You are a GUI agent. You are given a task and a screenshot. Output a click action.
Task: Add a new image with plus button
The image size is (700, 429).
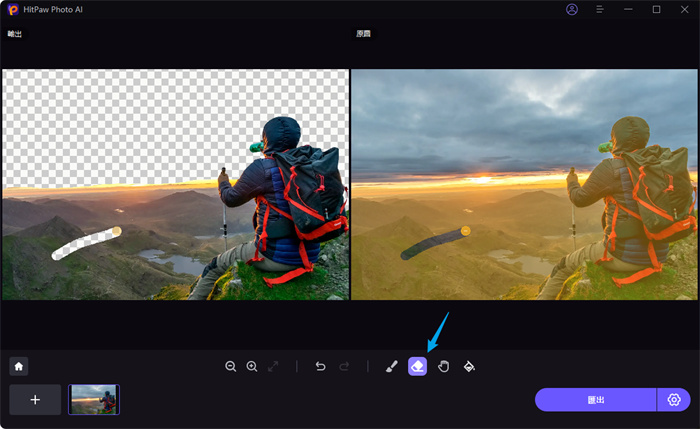35,400
